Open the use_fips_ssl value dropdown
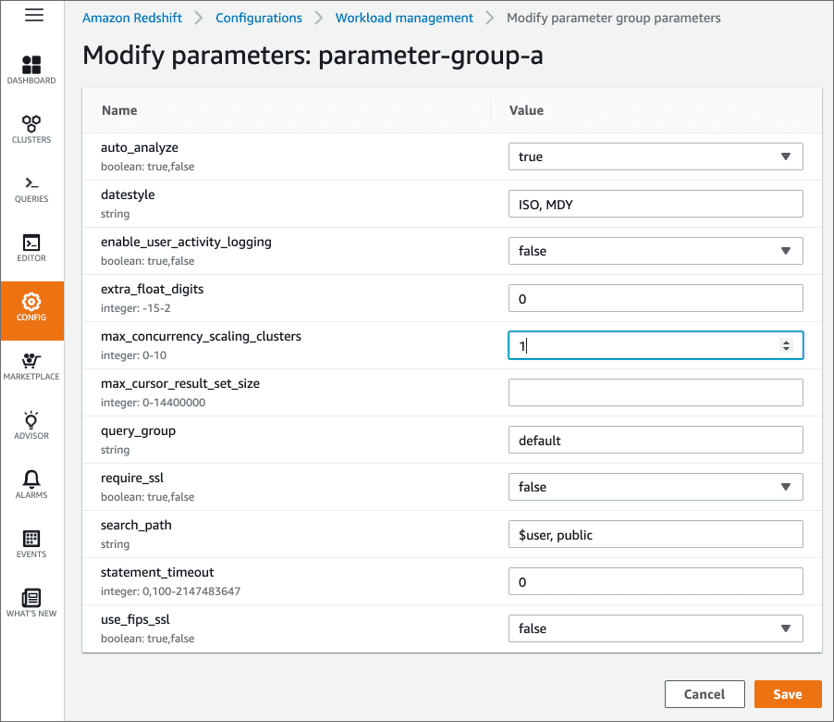834x722 pixels. click(x=655, y=629)
